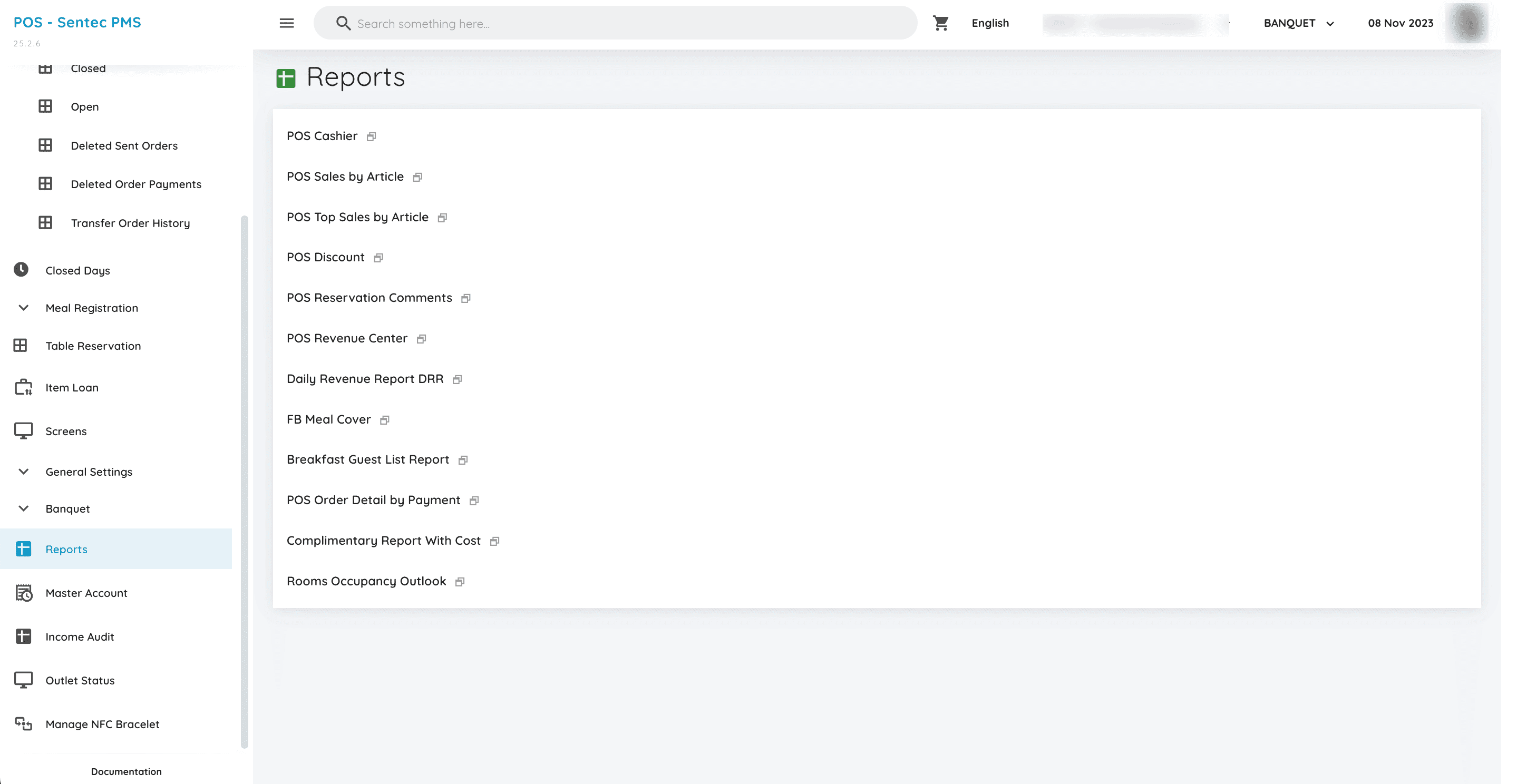Viewport: 1517px width, 784px height.
Task: Click new-window icon beside POS Order Detail by Payment
Action: pos(474,501)
